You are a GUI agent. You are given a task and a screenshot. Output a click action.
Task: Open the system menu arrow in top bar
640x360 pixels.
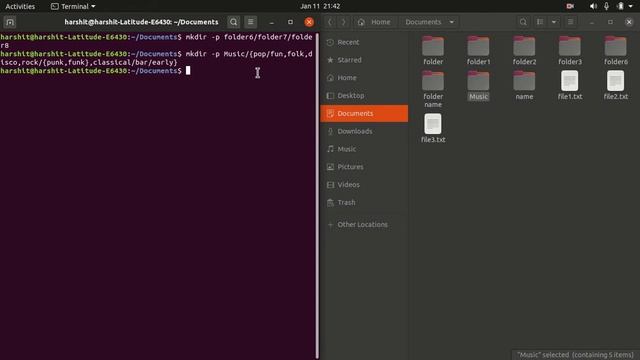point(631,6)
